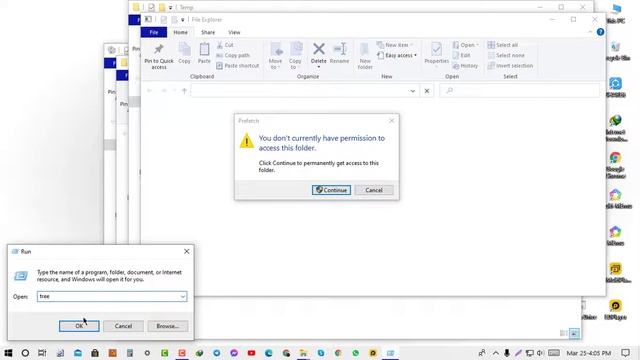Click Invert selection in Select group
Viewport: 640px width, 360px height.
coord(510,65)
